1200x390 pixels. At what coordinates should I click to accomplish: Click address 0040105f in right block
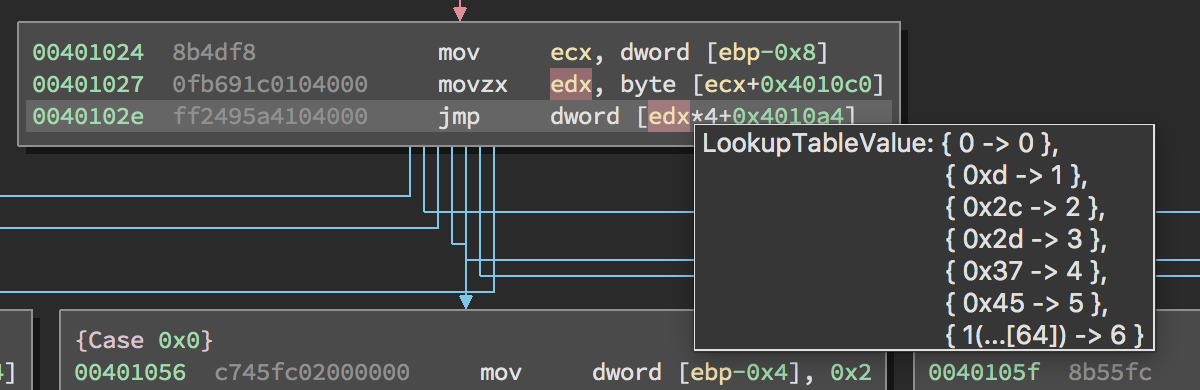[985, 372]
